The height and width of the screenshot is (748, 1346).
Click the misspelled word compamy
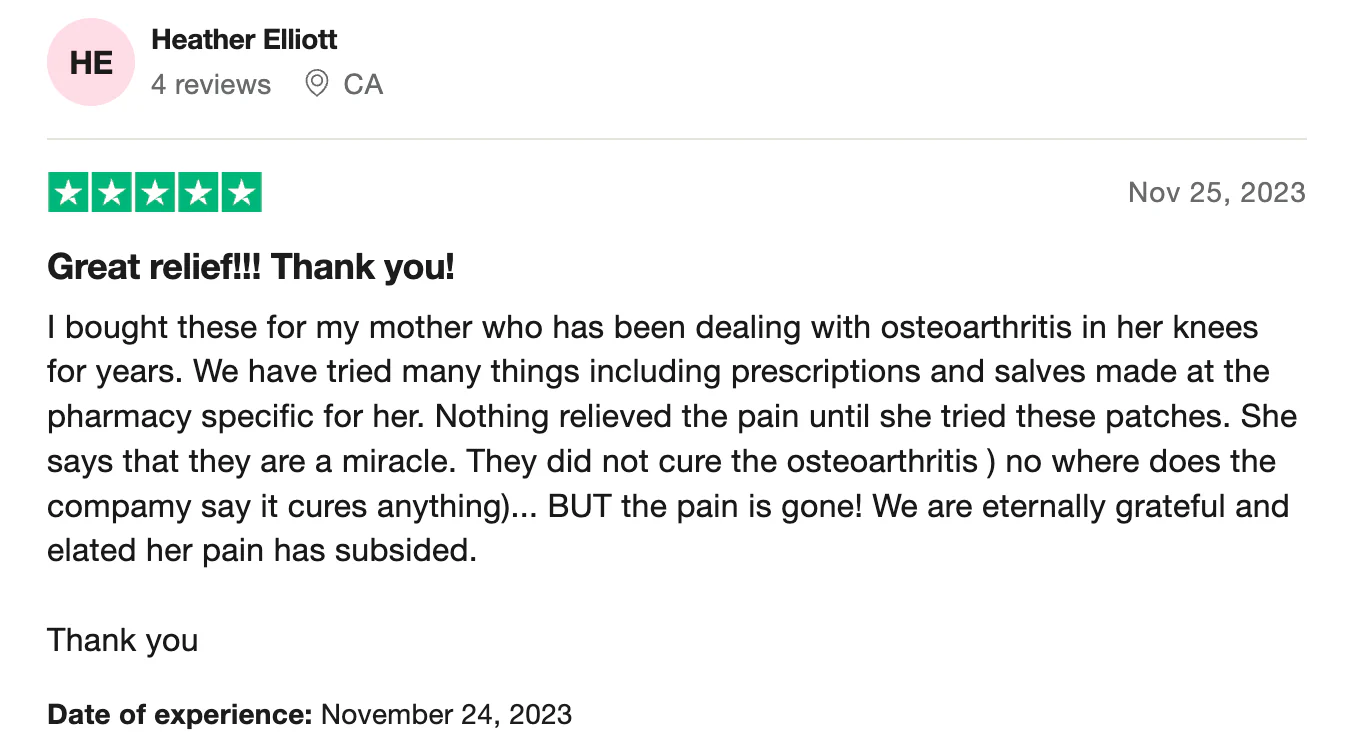116,508
